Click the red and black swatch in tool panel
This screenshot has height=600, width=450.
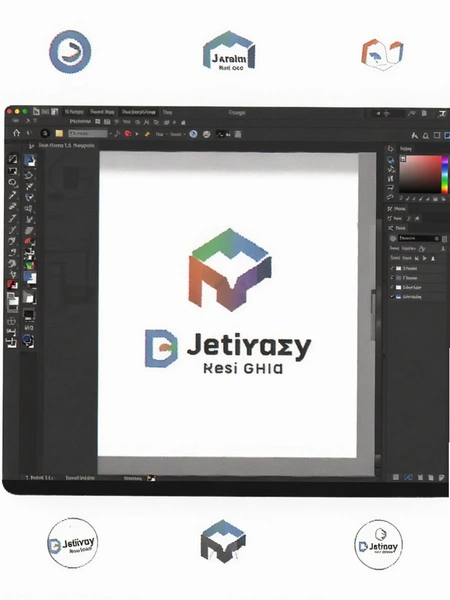pos(12,284)
